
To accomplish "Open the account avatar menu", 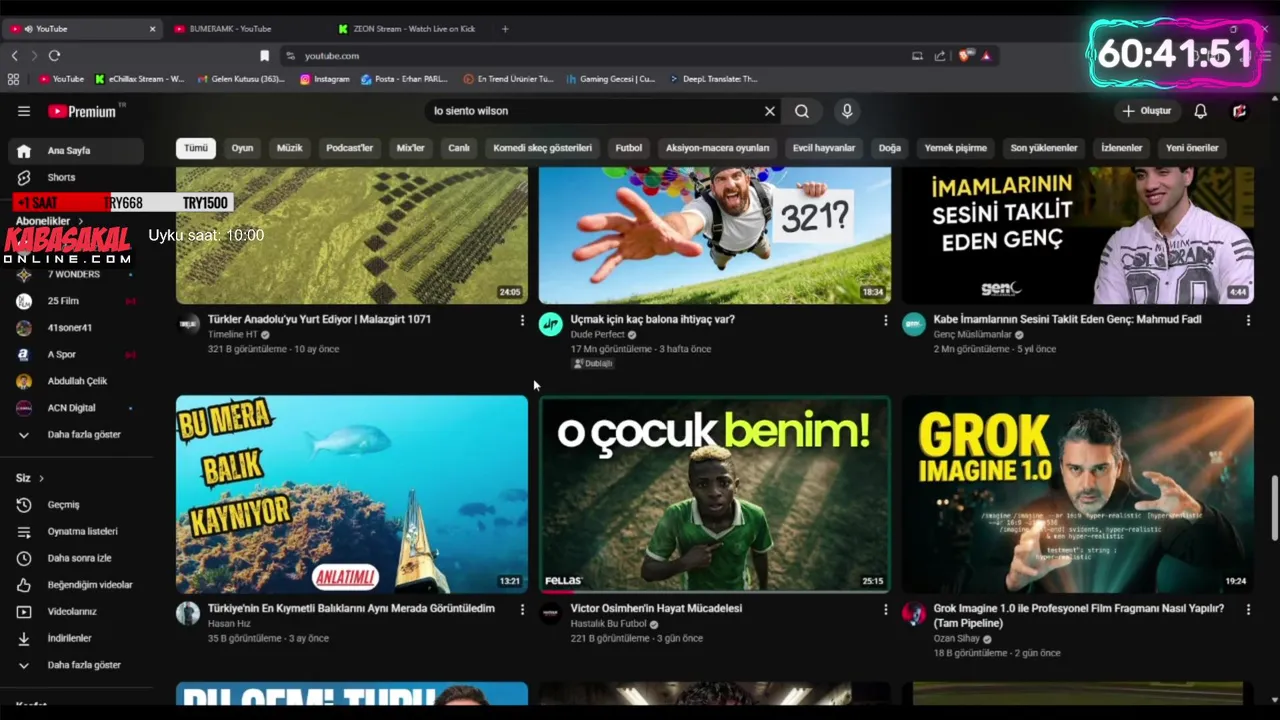I will (x=1240, y=111).
